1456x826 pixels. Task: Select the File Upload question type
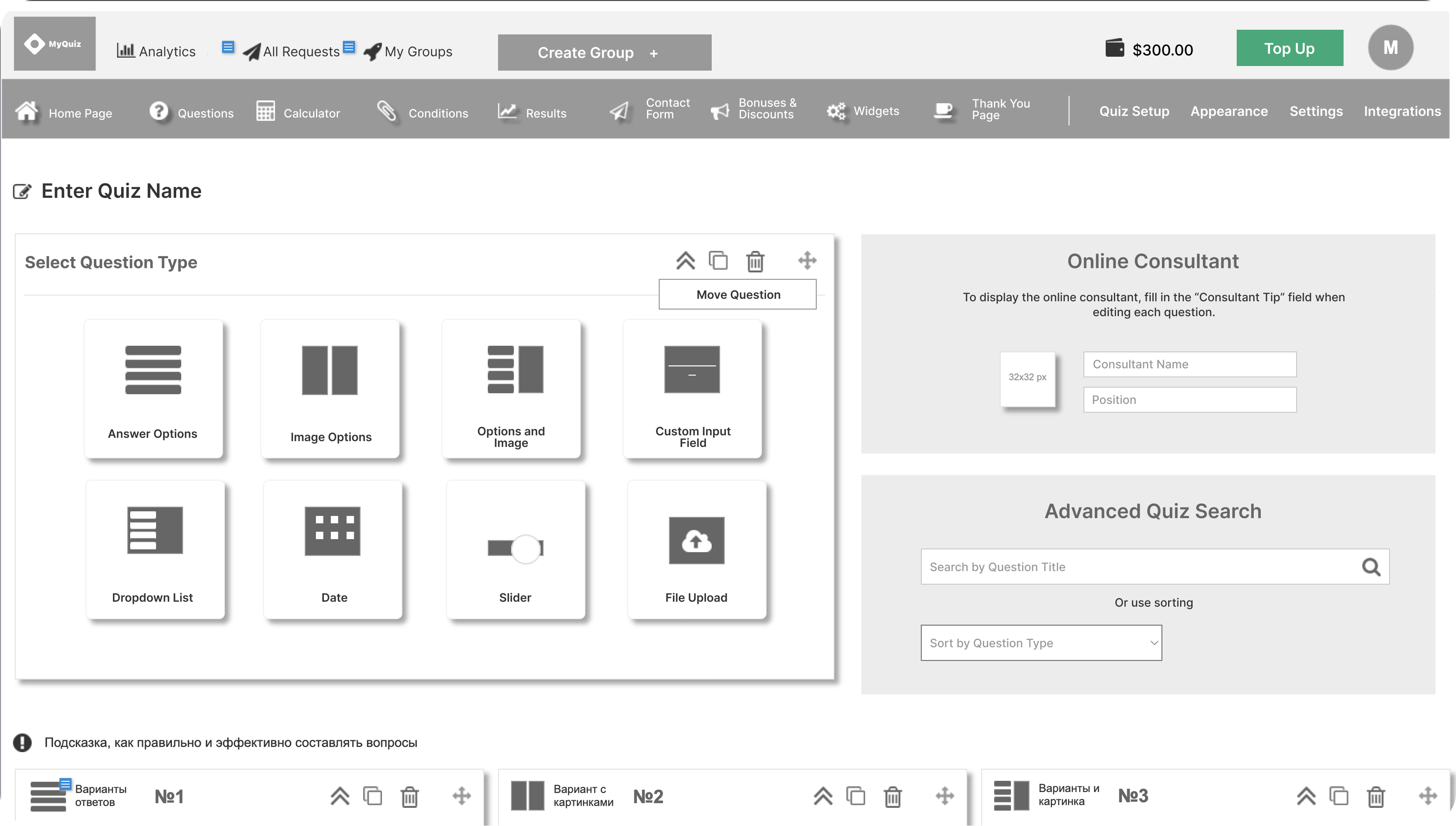pos(696,549)
